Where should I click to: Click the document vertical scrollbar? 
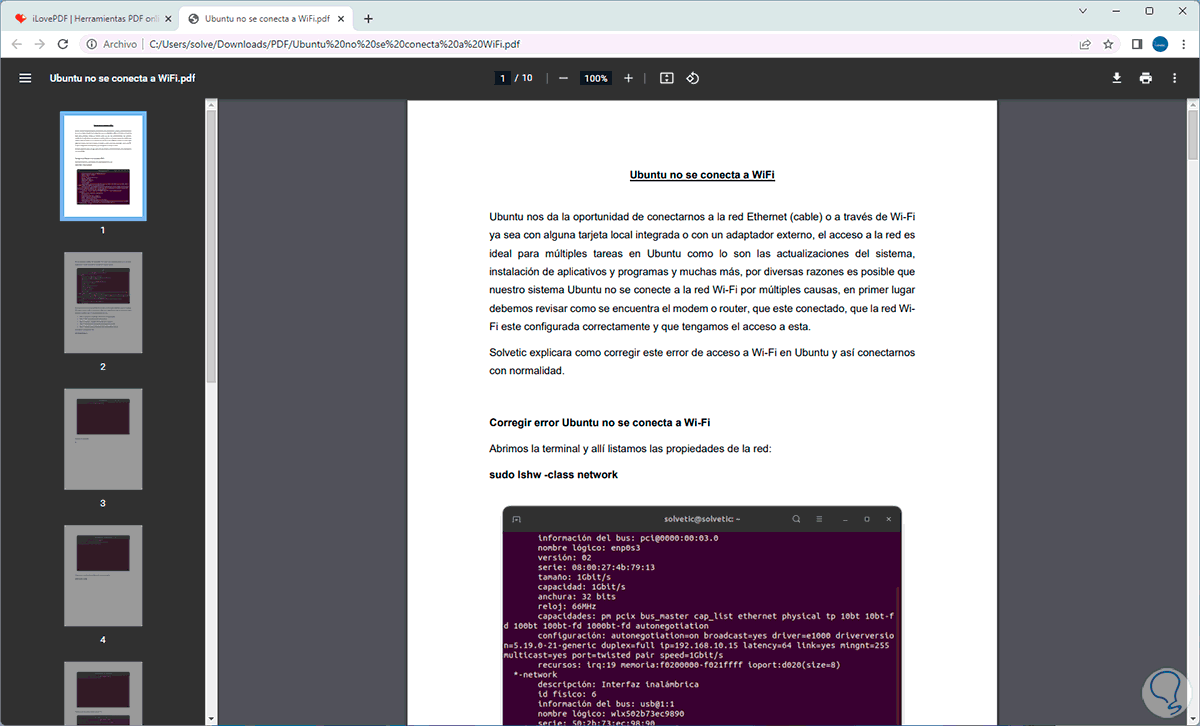tap(1193, 135)
